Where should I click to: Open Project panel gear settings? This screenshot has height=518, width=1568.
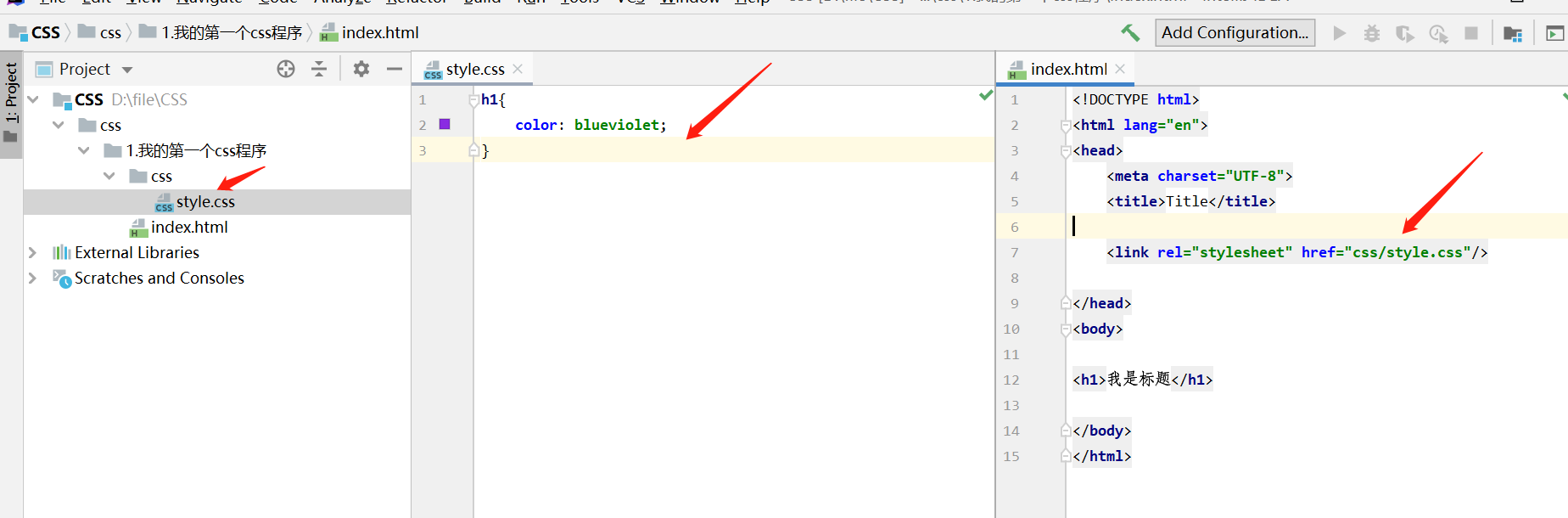pos(361,69)
